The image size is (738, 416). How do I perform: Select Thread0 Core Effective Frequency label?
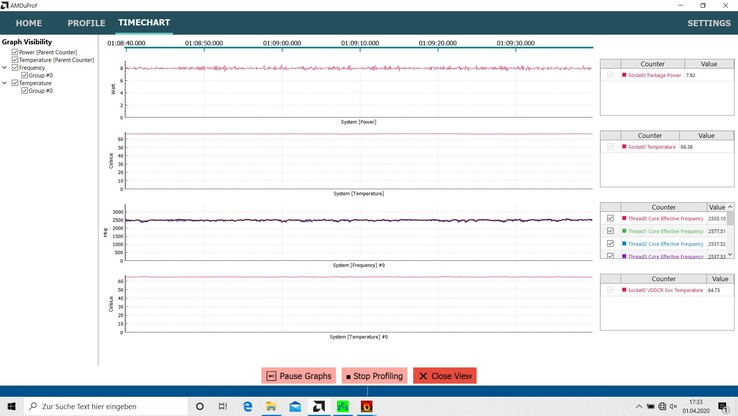point(666,218)
